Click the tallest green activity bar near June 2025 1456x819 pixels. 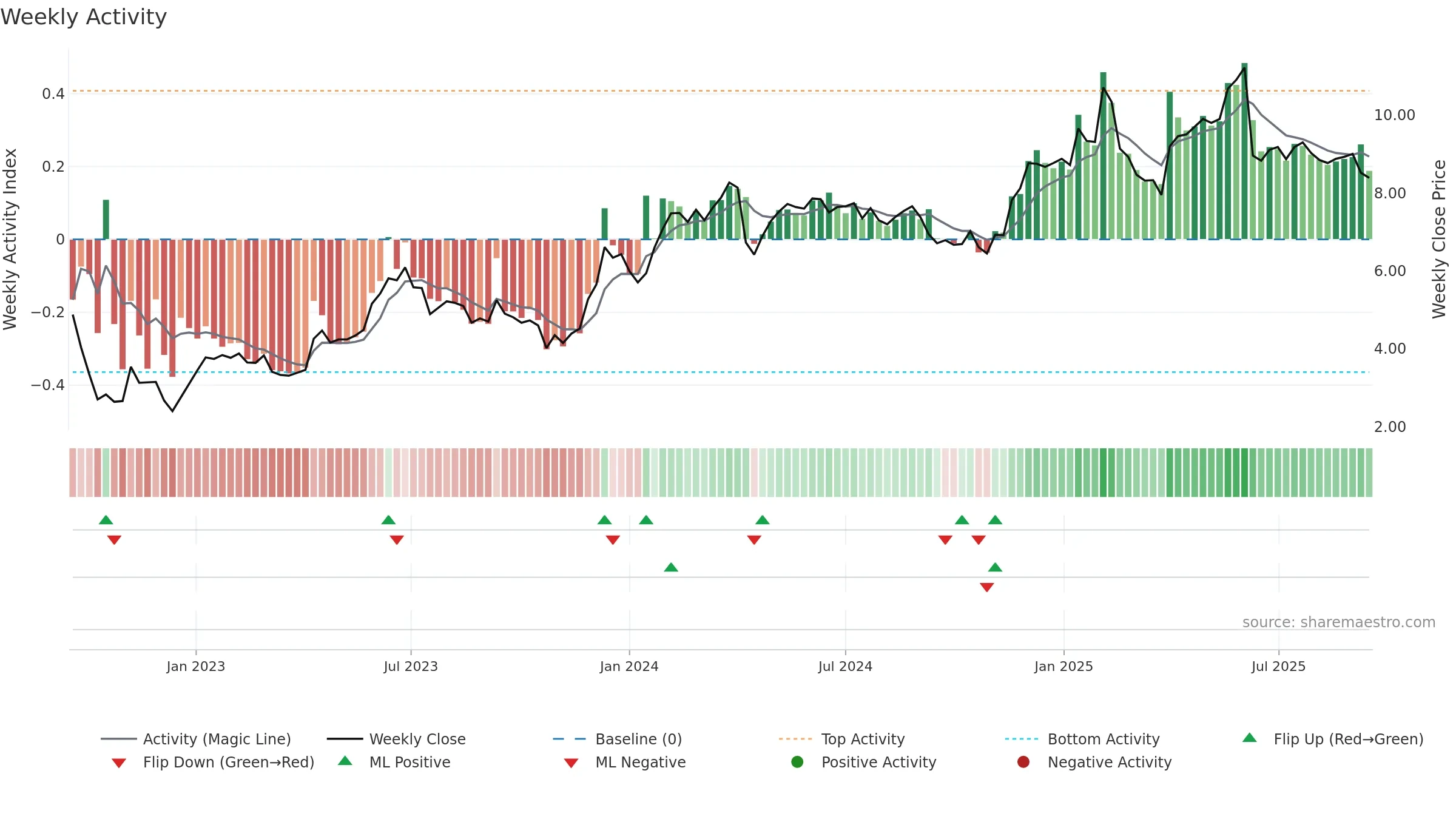1244,151
